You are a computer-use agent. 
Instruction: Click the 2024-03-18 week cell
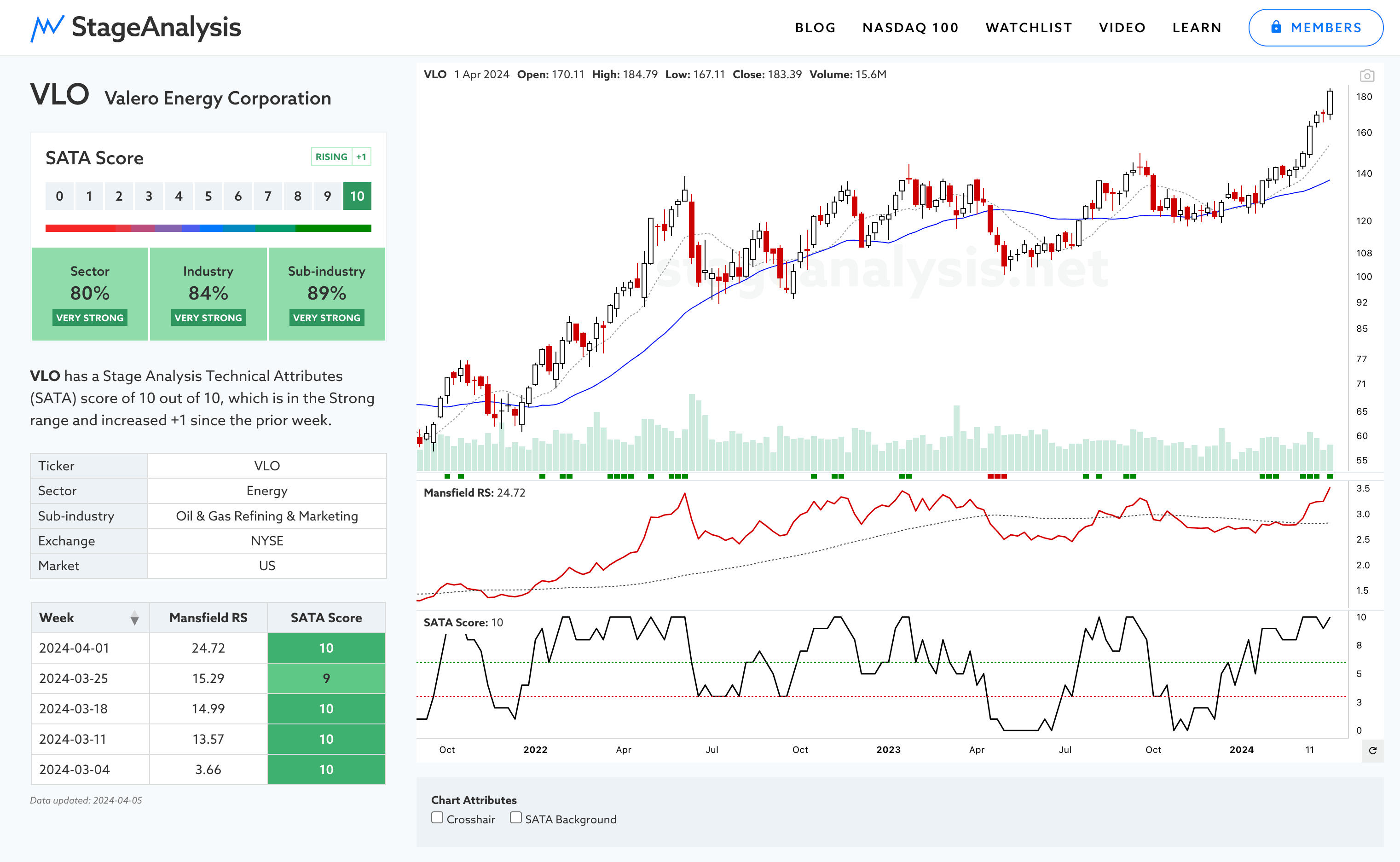90,709
